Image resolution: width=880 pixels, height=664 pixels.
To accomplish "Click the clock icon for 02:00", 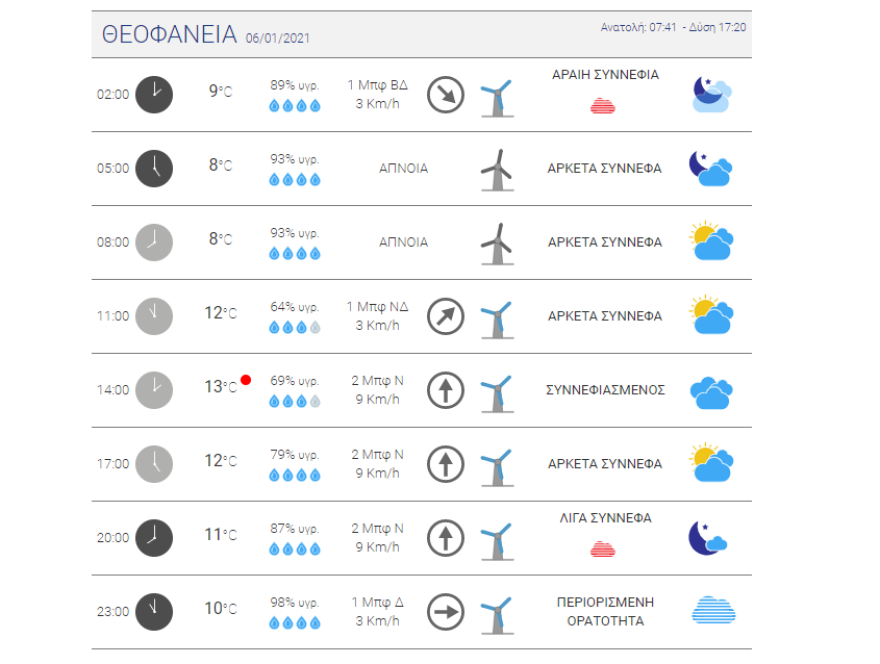I will tap(154, 94).
